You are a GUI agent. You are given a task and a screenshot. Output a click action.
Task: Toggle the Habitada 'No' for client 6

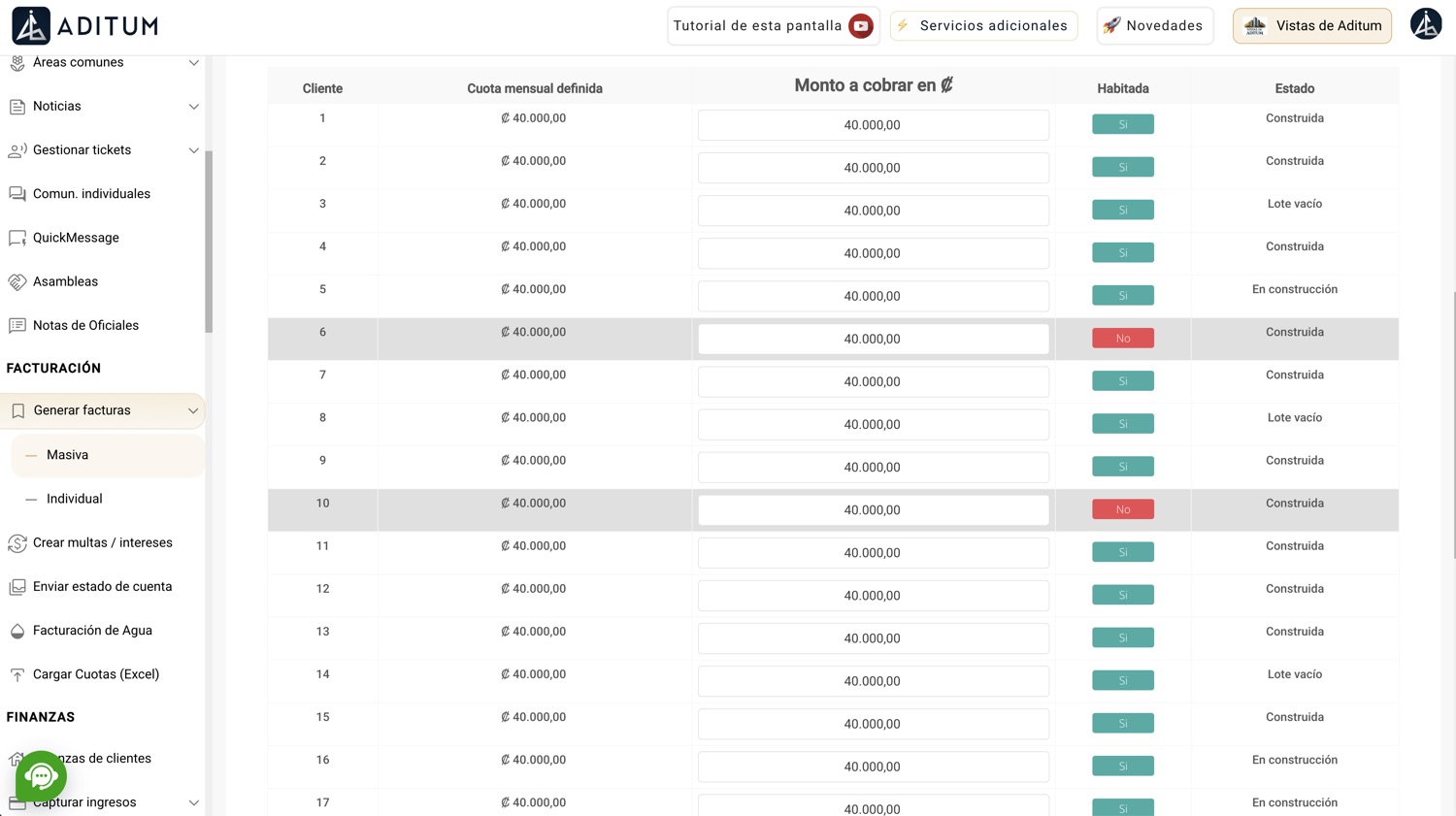click(x=1123, y=339)
